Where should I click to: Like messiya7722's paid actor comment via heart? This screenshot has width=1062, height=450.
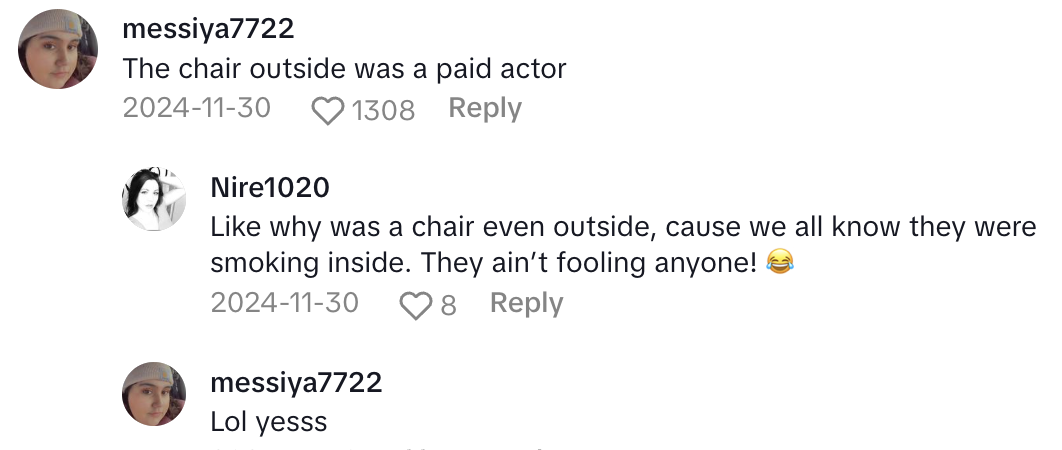[x=328, y=110]
